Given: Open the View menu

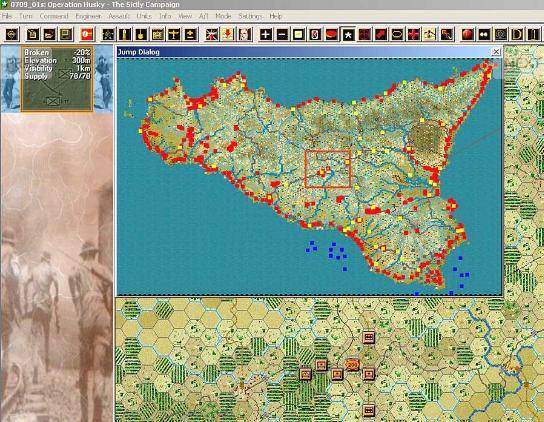Looking at the screenshot, I should coord(185,16).
